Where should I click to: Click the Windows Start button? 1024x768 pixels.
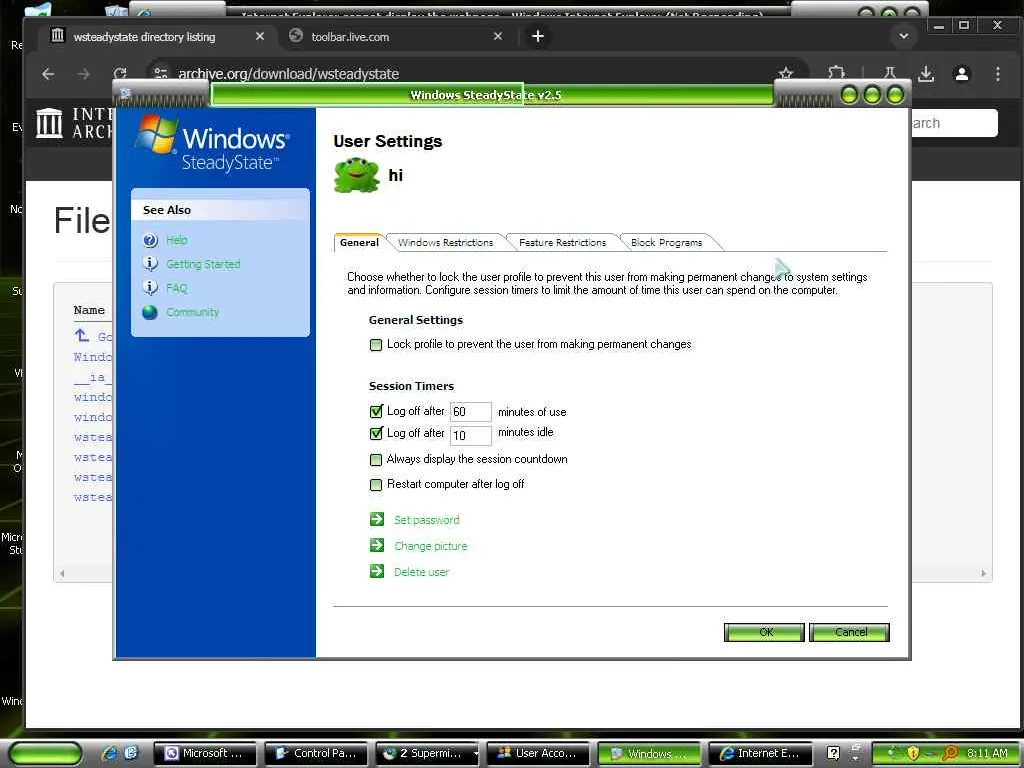(46, 753)
